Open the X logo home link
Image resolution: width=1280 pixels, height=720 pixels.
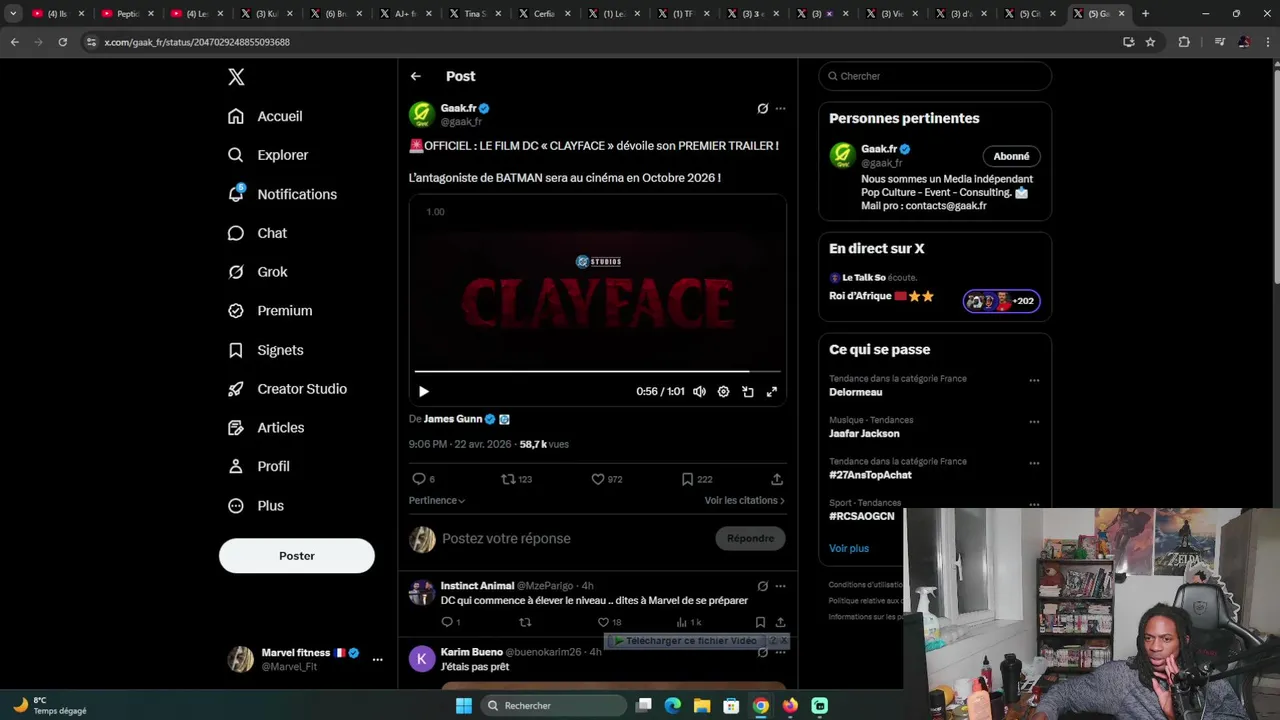tap(236, 77)
